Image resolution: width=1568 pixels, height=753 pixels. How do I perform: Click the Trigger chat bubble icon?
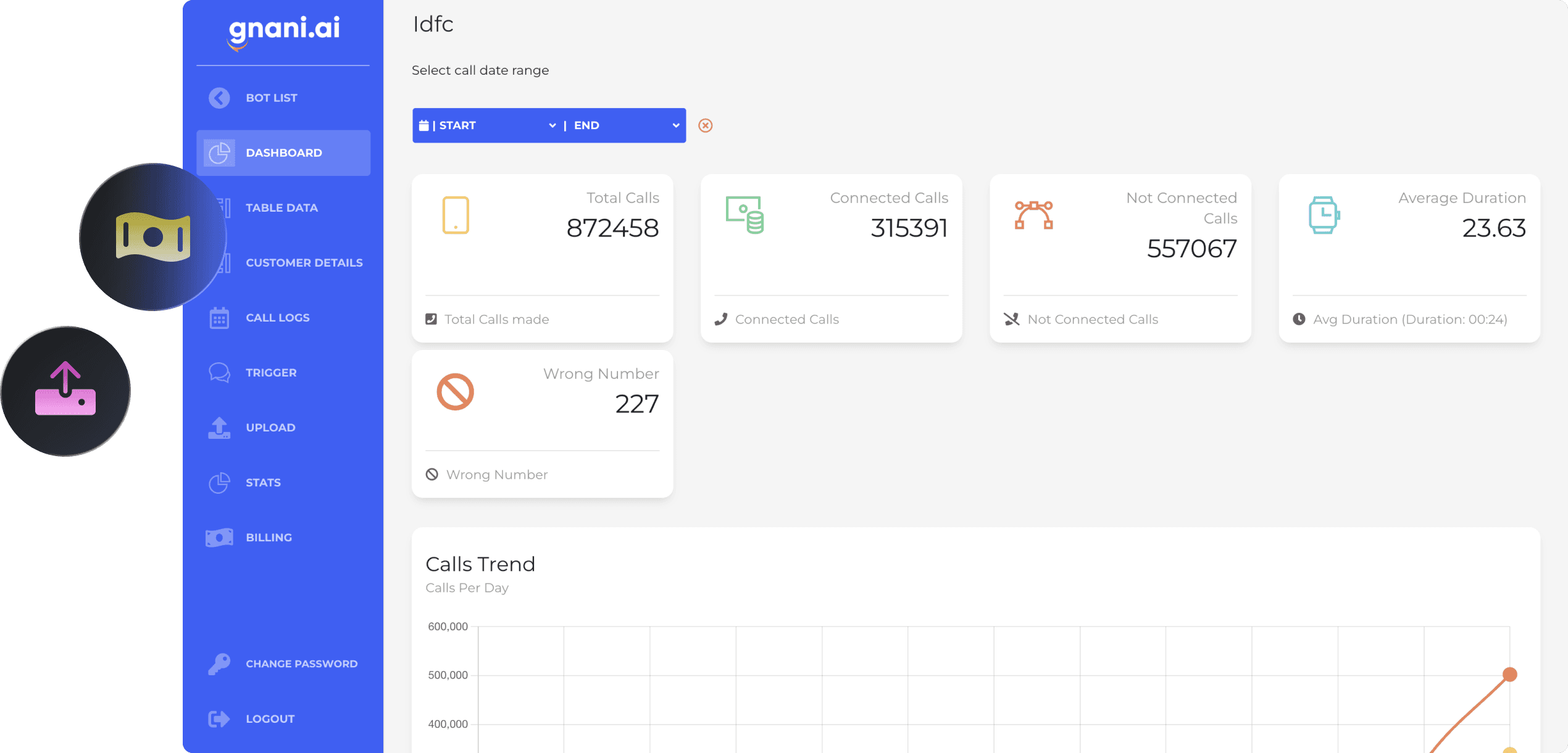coord(219,373)
